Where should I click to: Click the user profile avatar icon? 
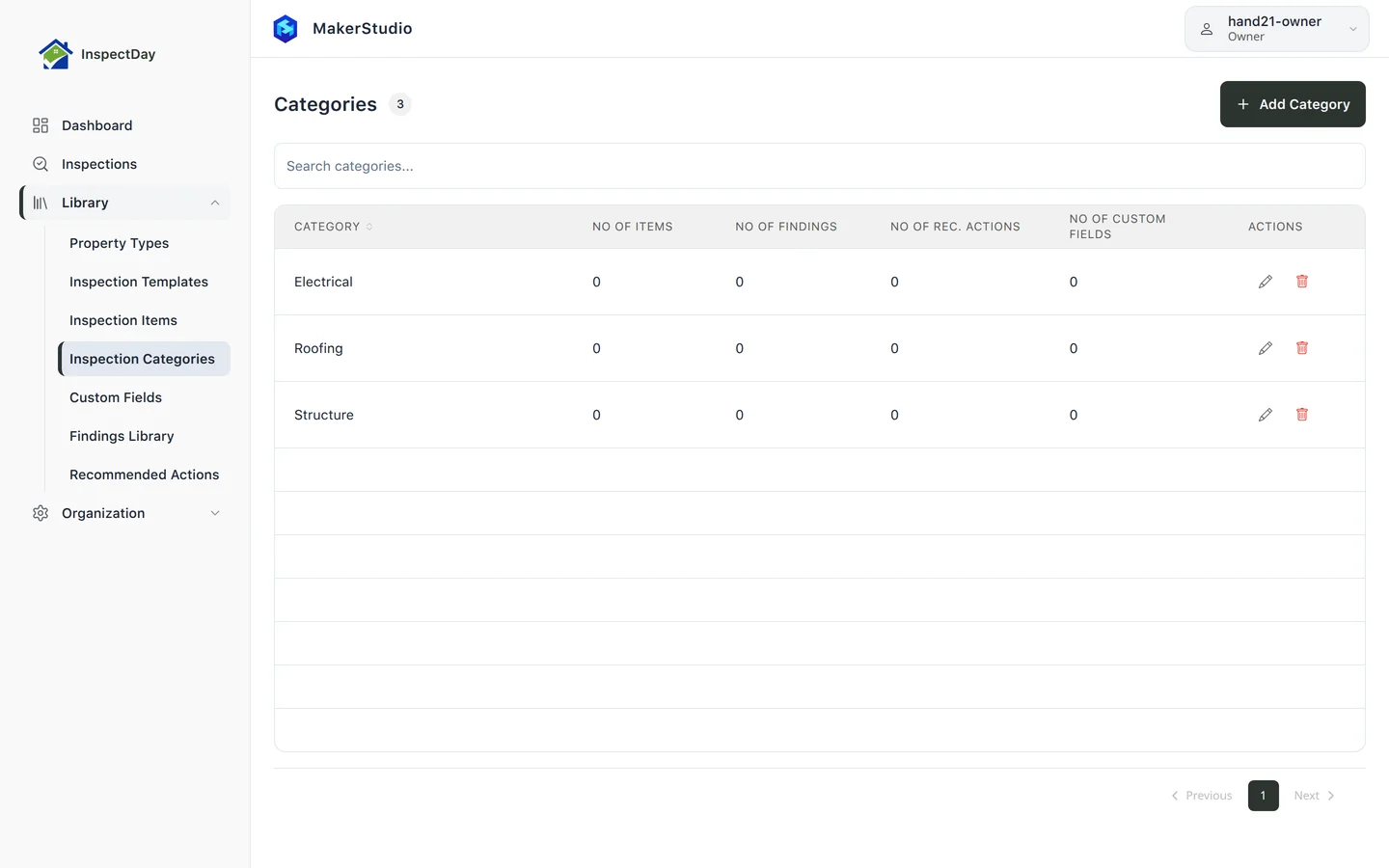(1207, 29)
